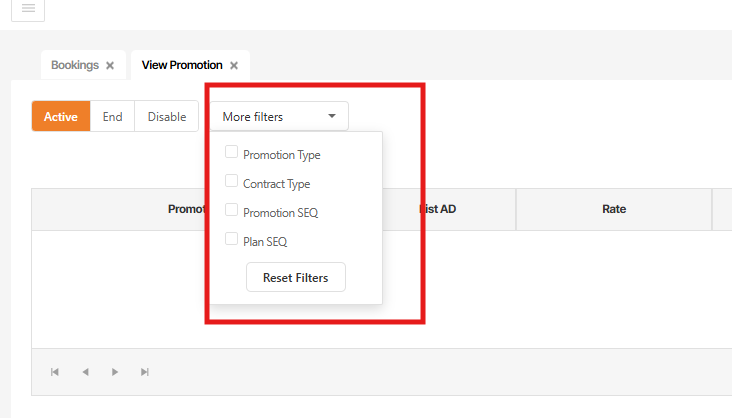
Task: Click the Reset Filters button
Action: (x=296, y=277)
